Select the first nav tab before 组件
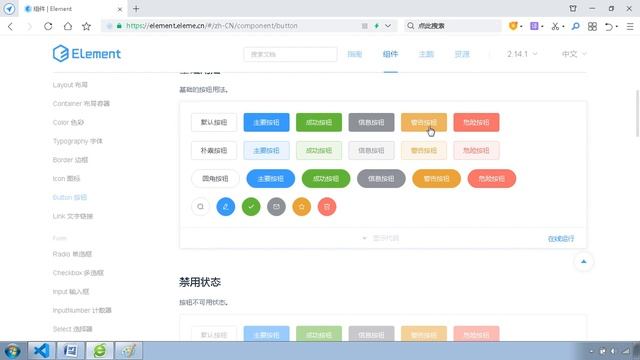The width and height of the screenshot is (640, 360). tap(355, 54)
